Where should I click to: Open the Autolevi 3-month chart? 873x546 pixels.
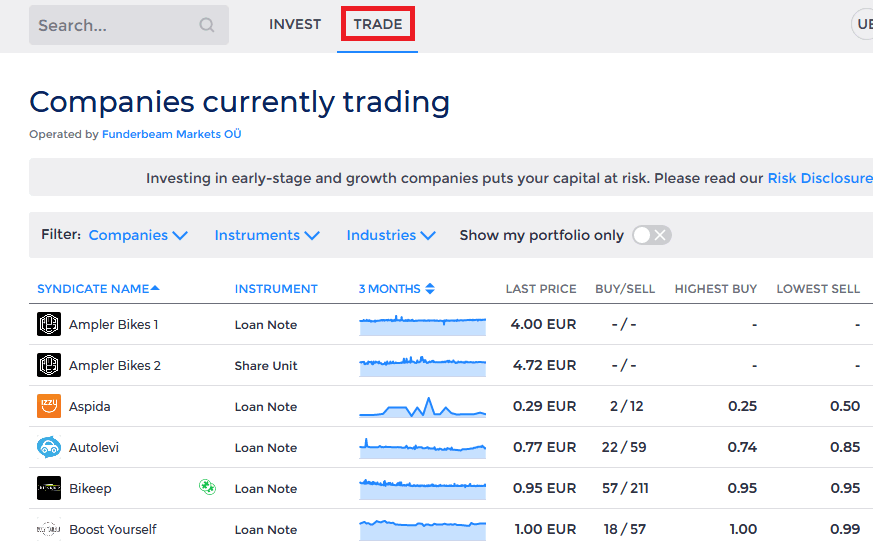[x=423, y=447]
